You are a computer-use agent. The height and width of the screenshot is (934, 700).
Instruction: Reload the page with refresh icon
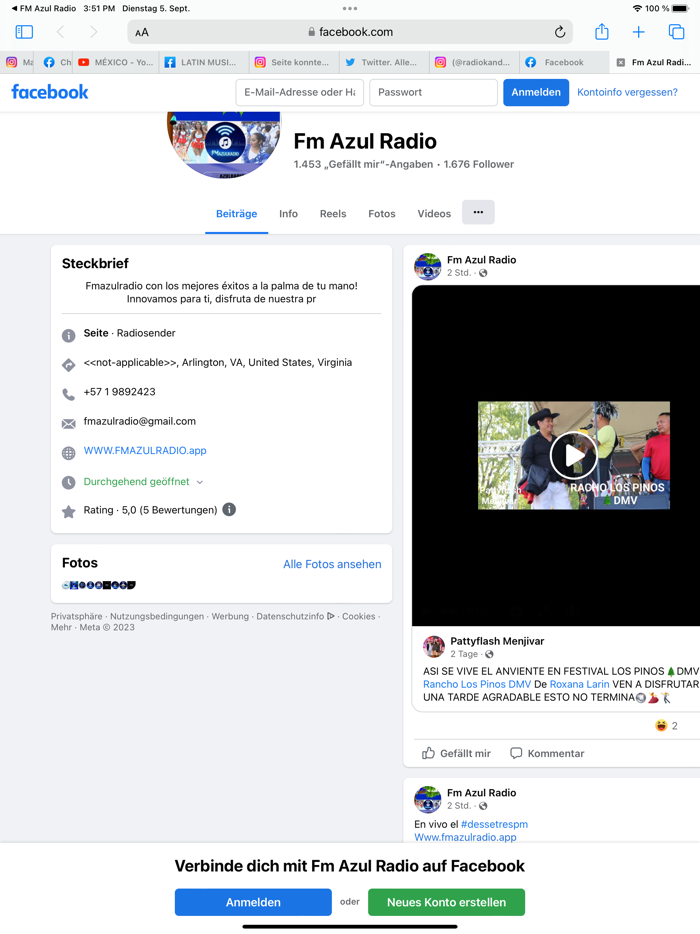point(559,32)
